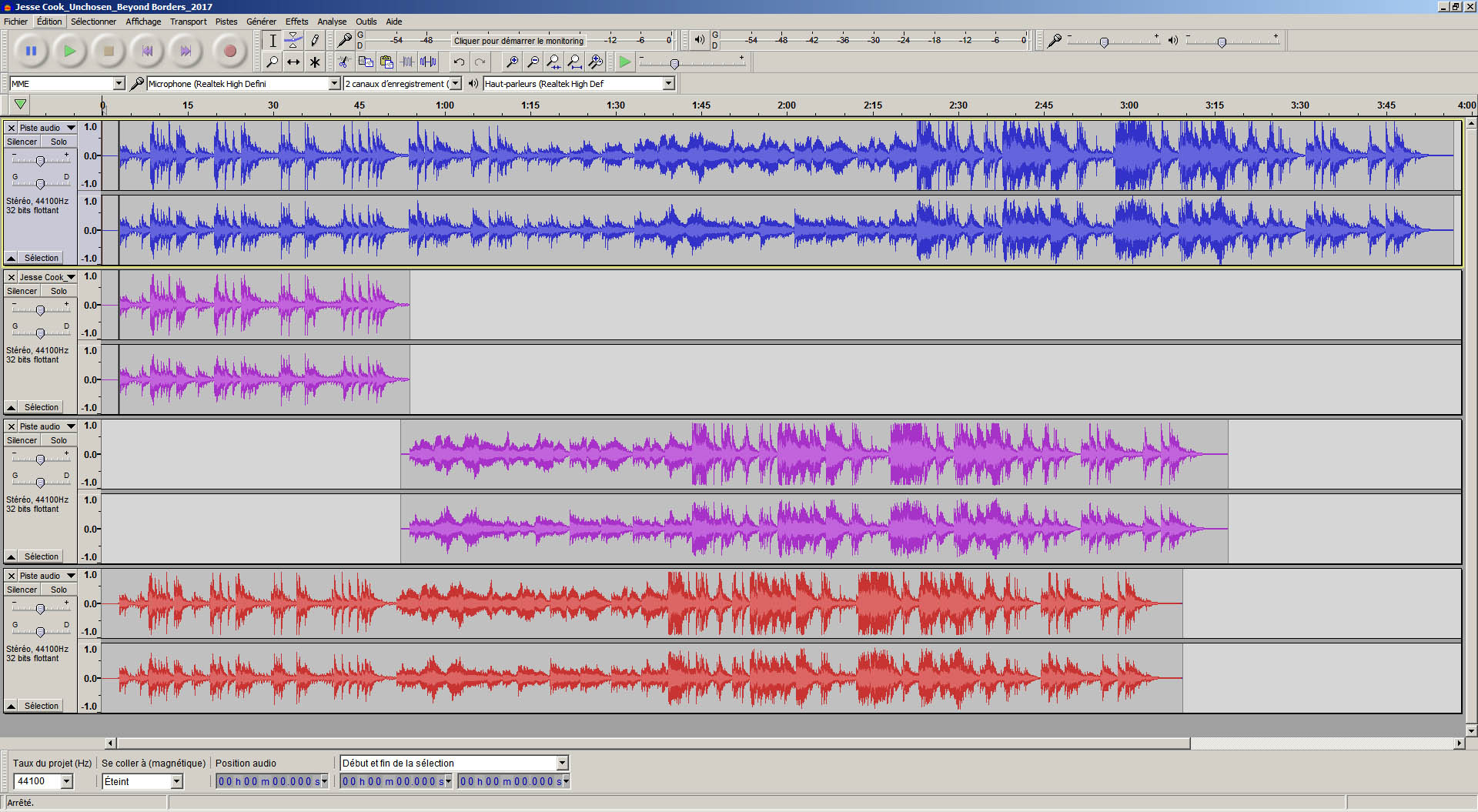Click the Undo icon
The height and width of the screenshot is (812, 1478).
coord(459,62)
